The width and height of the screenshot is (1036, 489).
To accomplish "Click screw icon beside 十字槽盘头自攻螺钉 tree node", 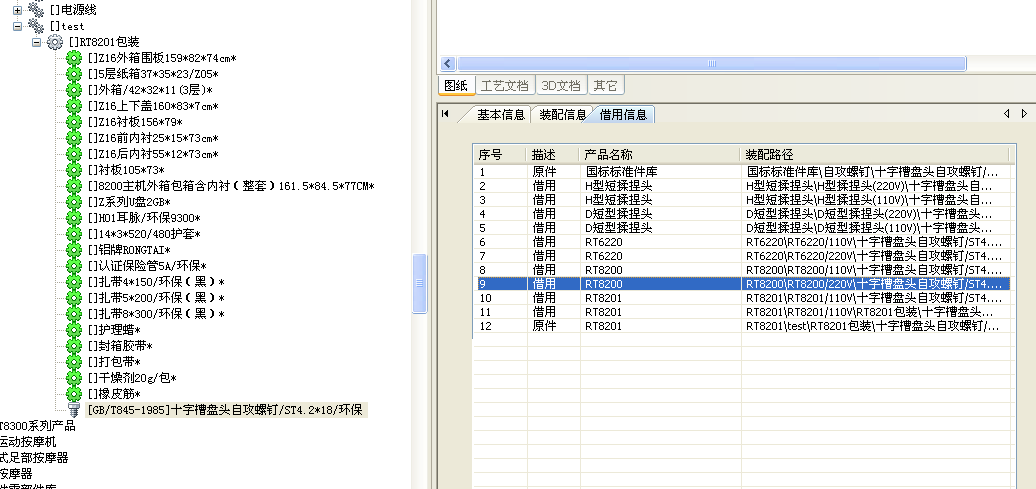I will pos(74,410).
